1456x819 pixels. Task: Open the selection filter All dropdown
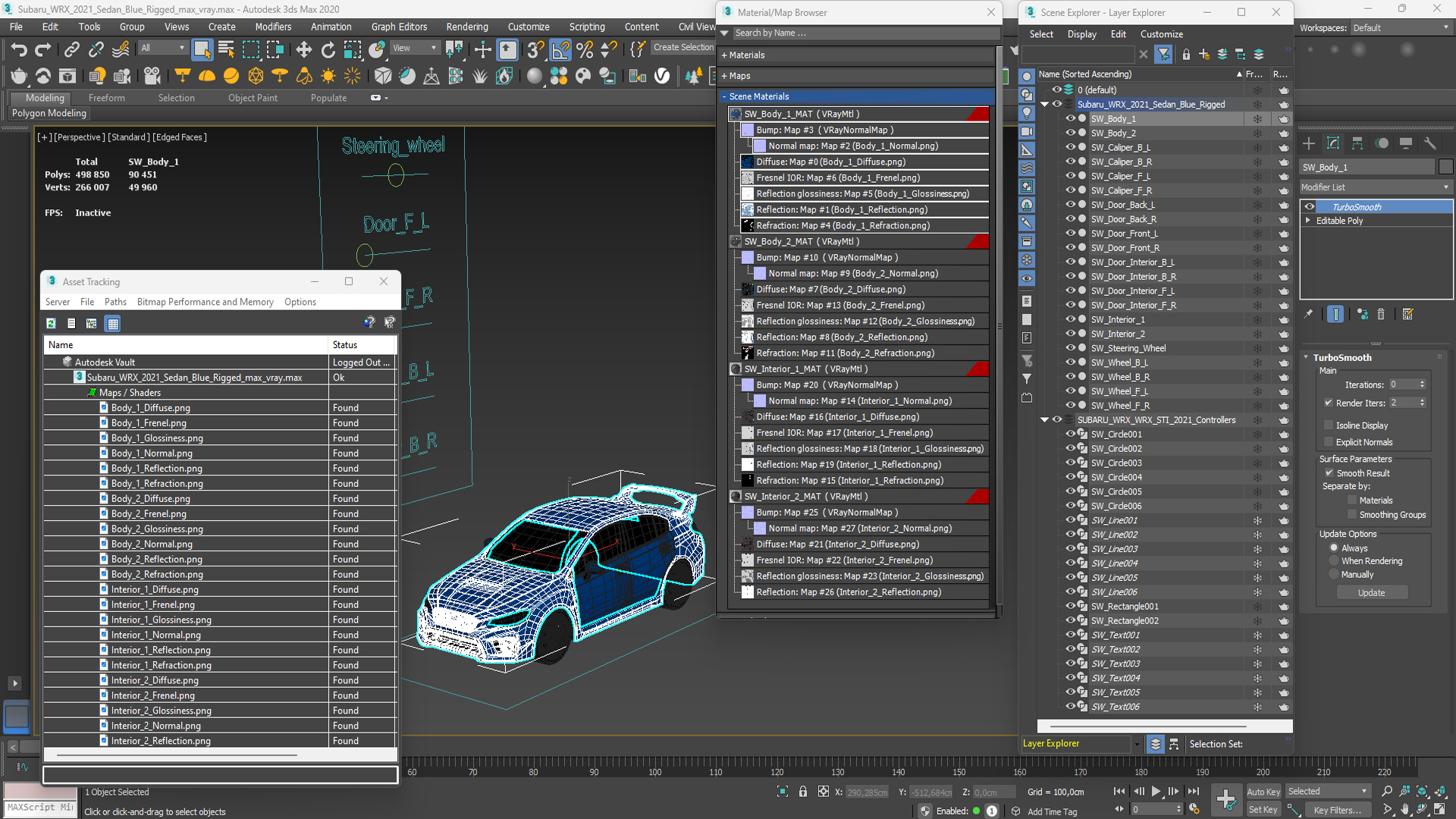pos(162,48)
